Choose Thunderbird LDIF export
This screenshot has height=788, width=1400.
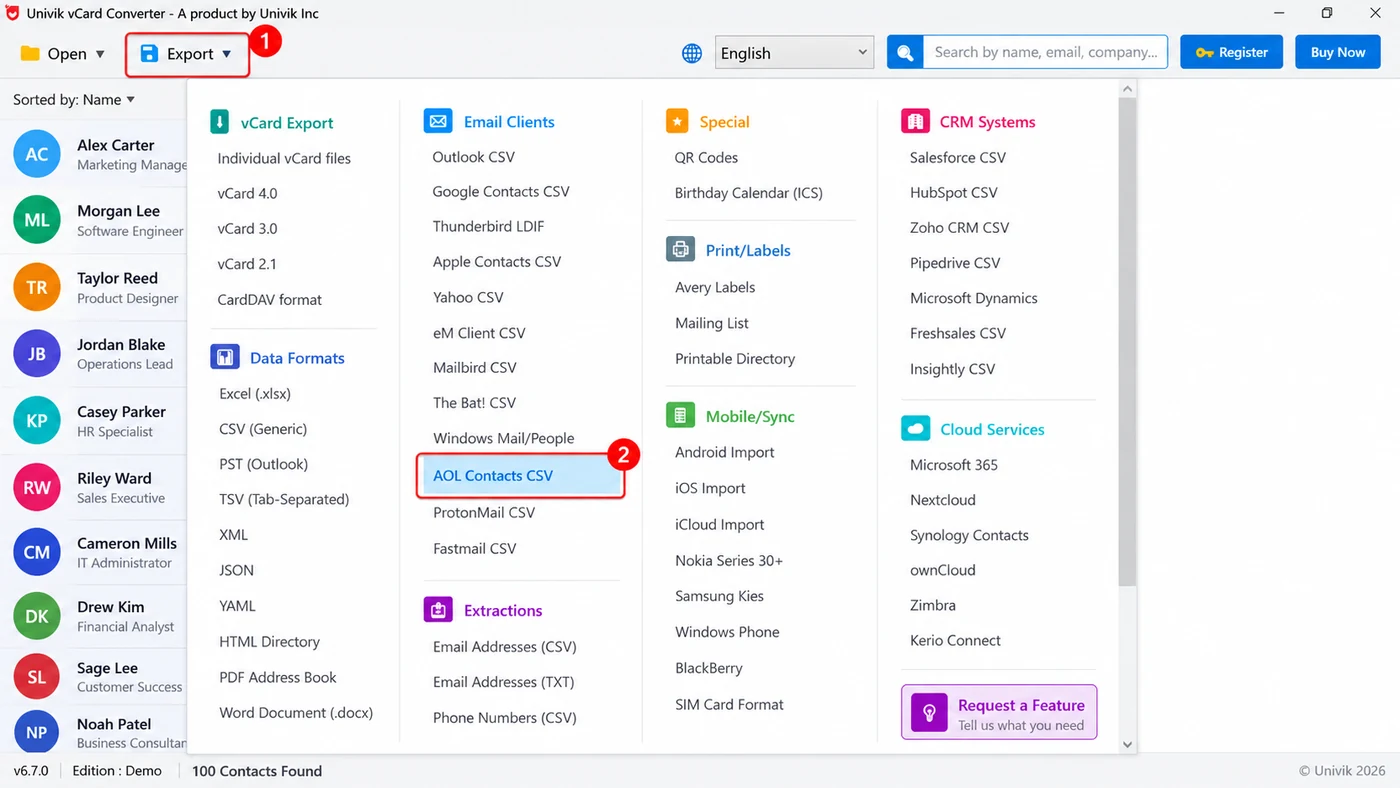pos(489,226)
